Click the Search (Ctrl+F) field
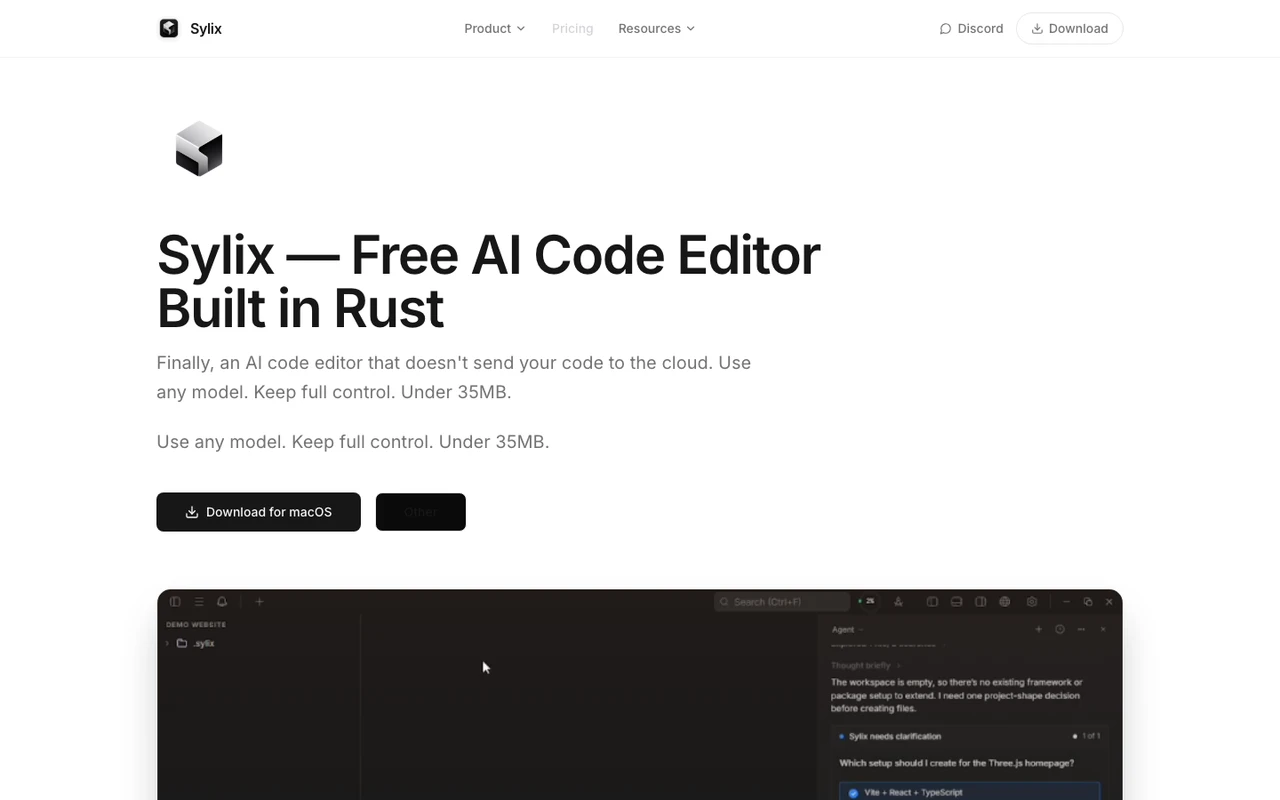The width and height of the screenshot is (1280, 800). [781, 602]
